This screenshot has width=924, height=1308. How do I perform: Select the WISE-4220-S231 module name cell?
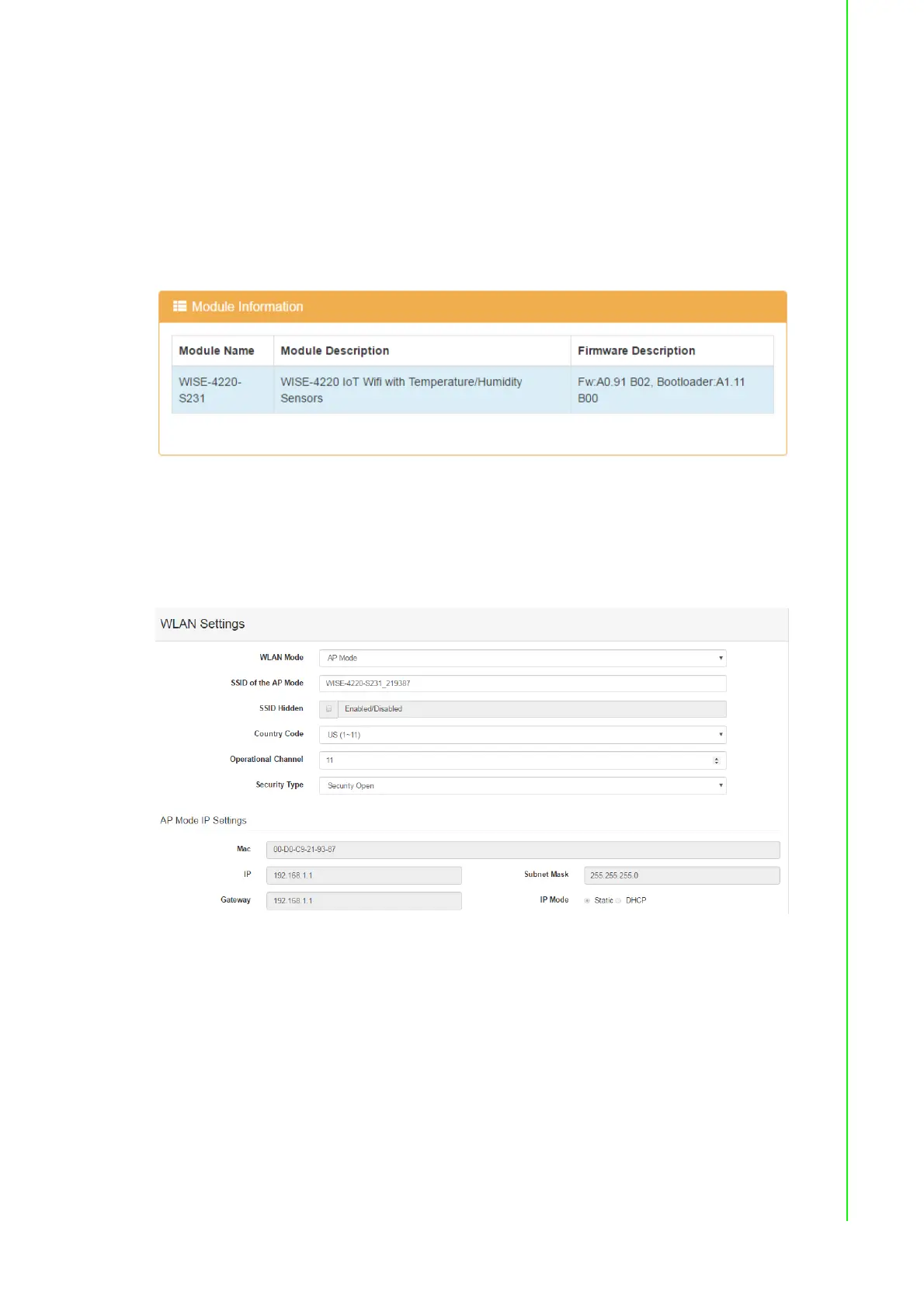point(210,390)
